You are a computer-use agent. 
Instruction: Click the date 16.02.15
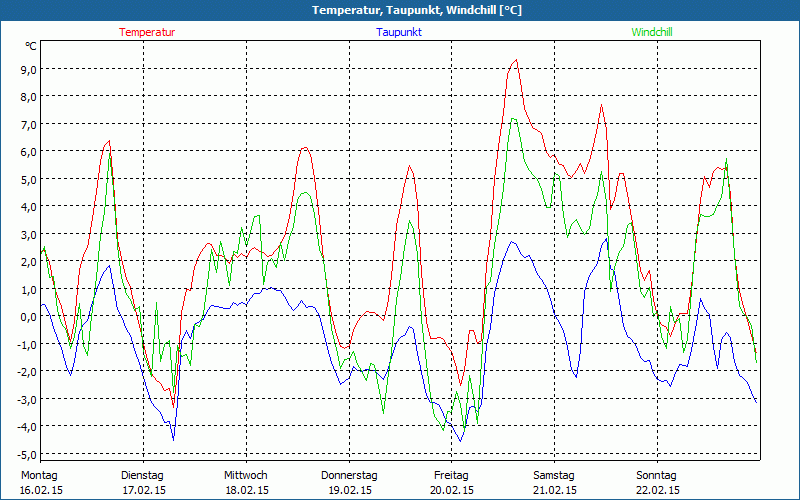pos(41,490)
